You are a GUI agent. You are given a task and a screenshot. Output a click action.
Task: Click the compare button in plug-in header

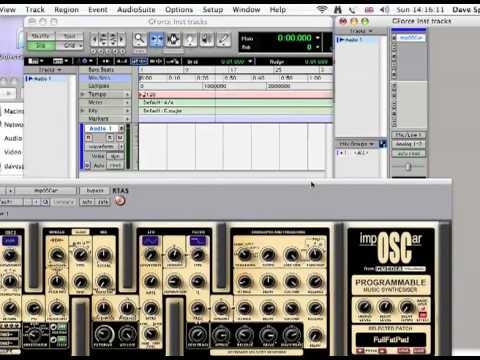(x=63, y=202)
